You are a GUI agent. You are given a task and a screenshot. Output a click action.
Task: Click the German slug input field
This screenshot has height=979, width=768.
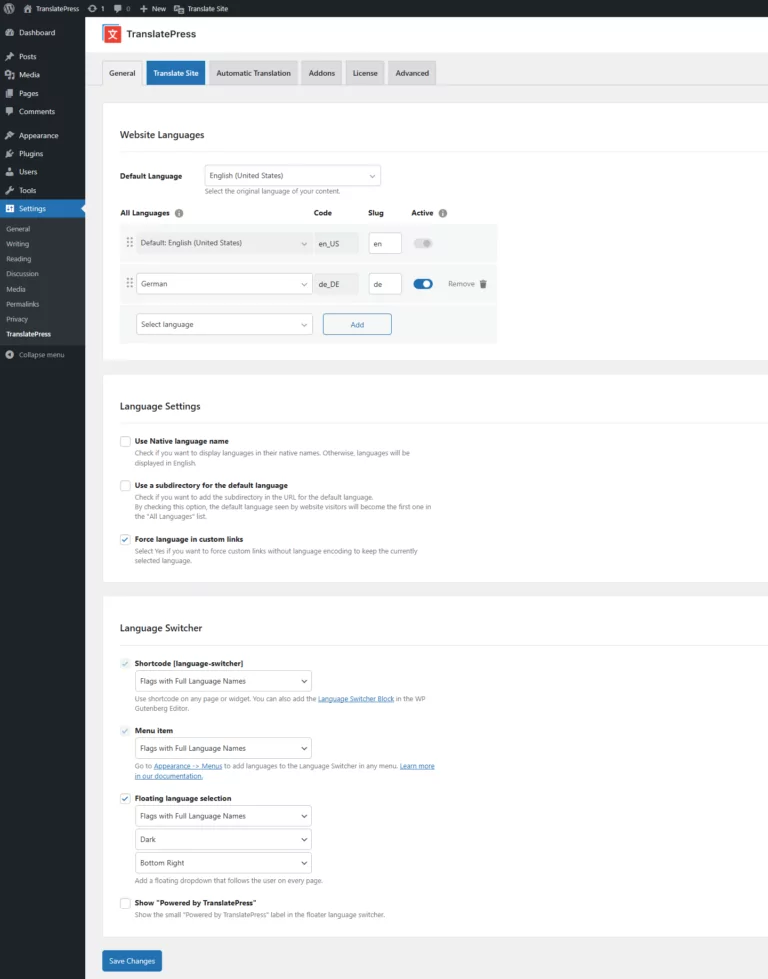click(385, 284)
